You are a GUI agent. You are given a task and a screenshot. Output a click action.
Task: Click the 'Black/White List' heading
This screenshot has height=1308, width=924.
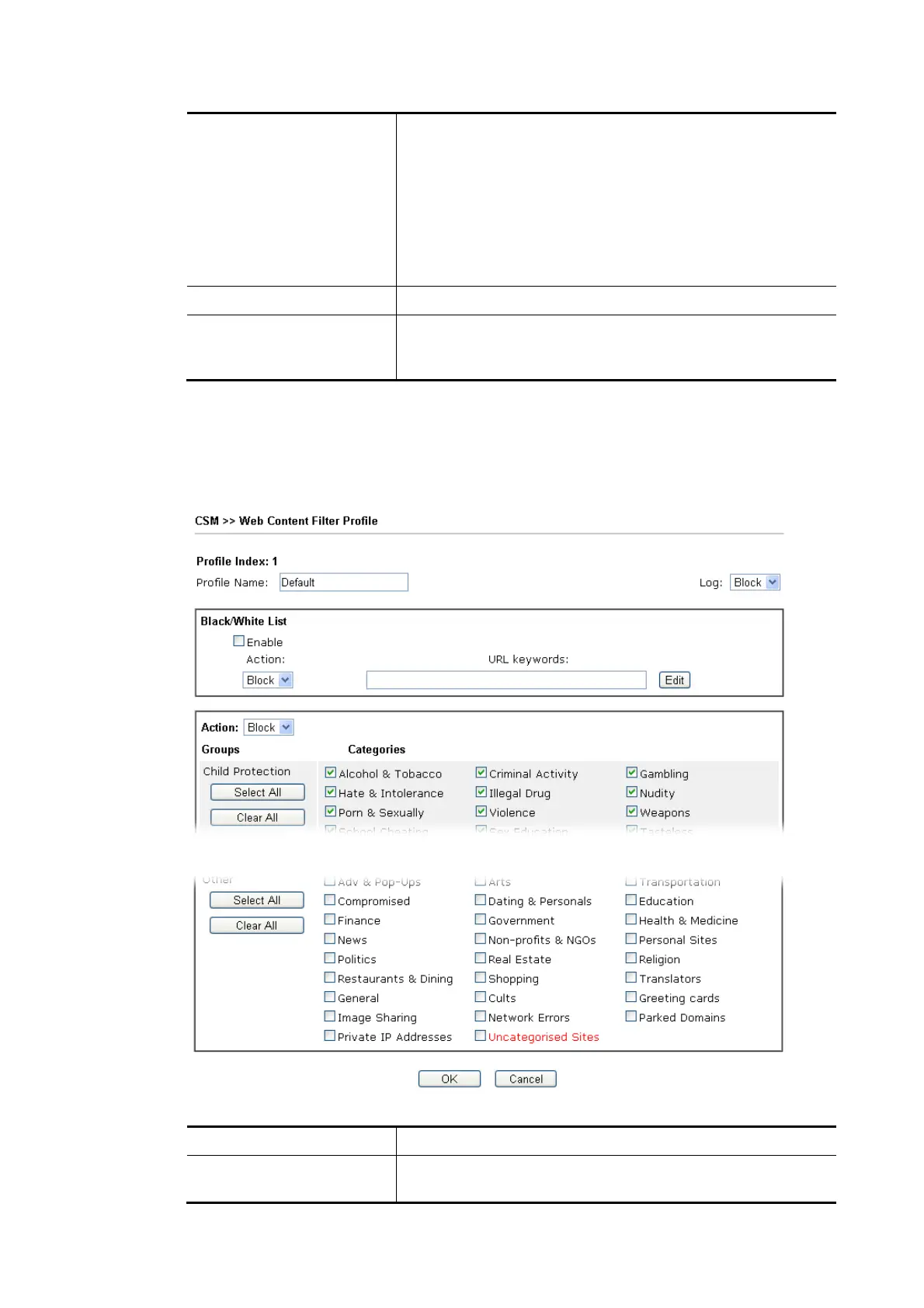coord(244,621)
